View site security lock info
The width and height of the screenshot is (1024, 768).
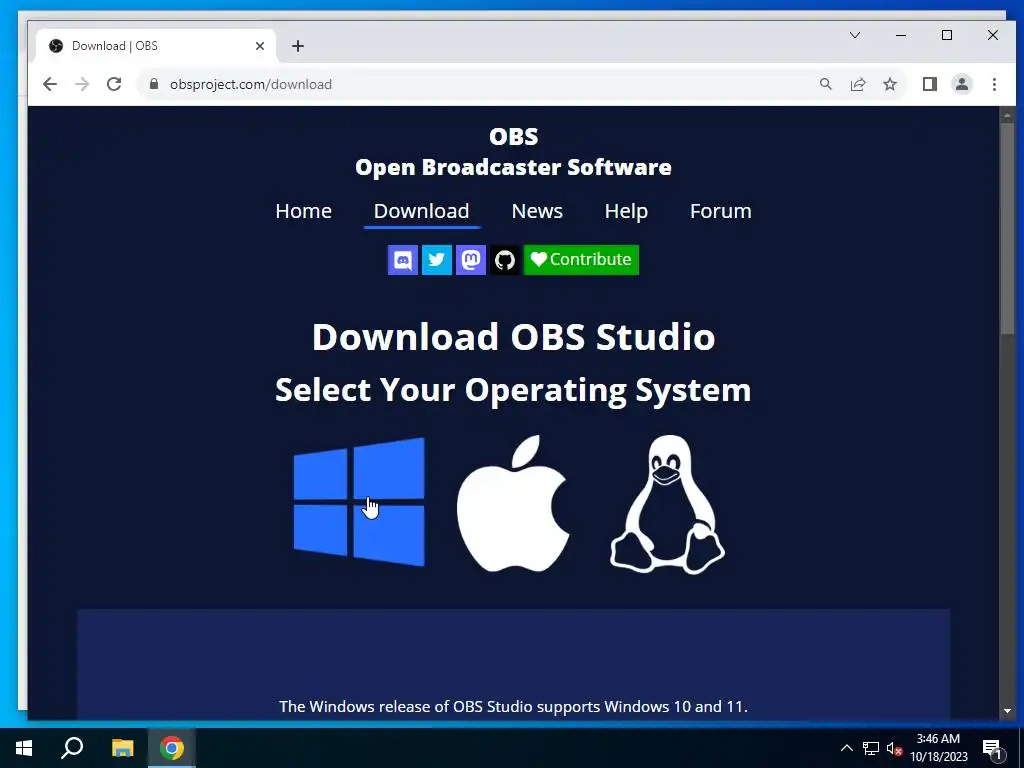[154, 84]
